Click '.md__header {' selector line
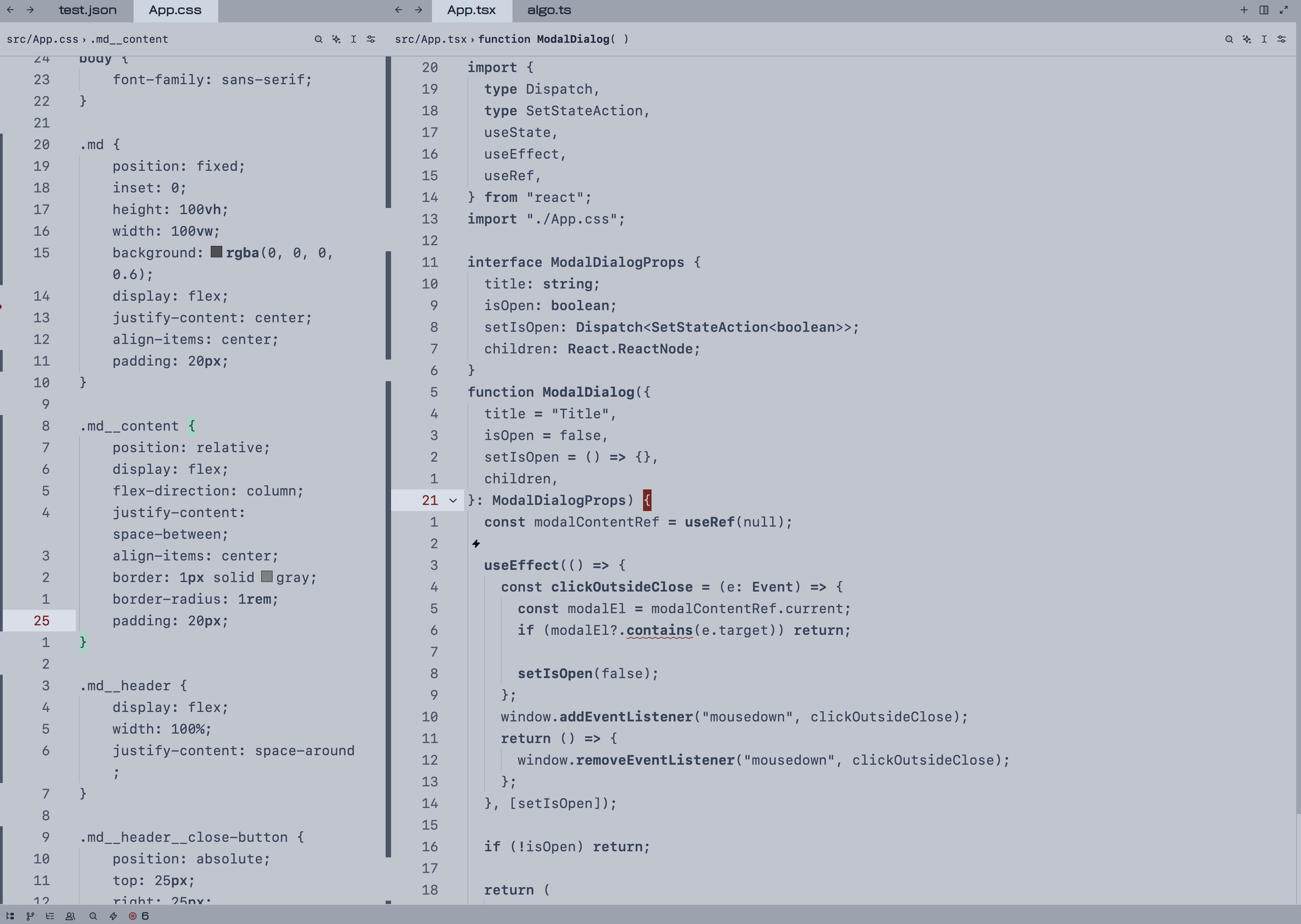Screen dimensions: 1301x924 pyautogui.click(x=133, y=686)
